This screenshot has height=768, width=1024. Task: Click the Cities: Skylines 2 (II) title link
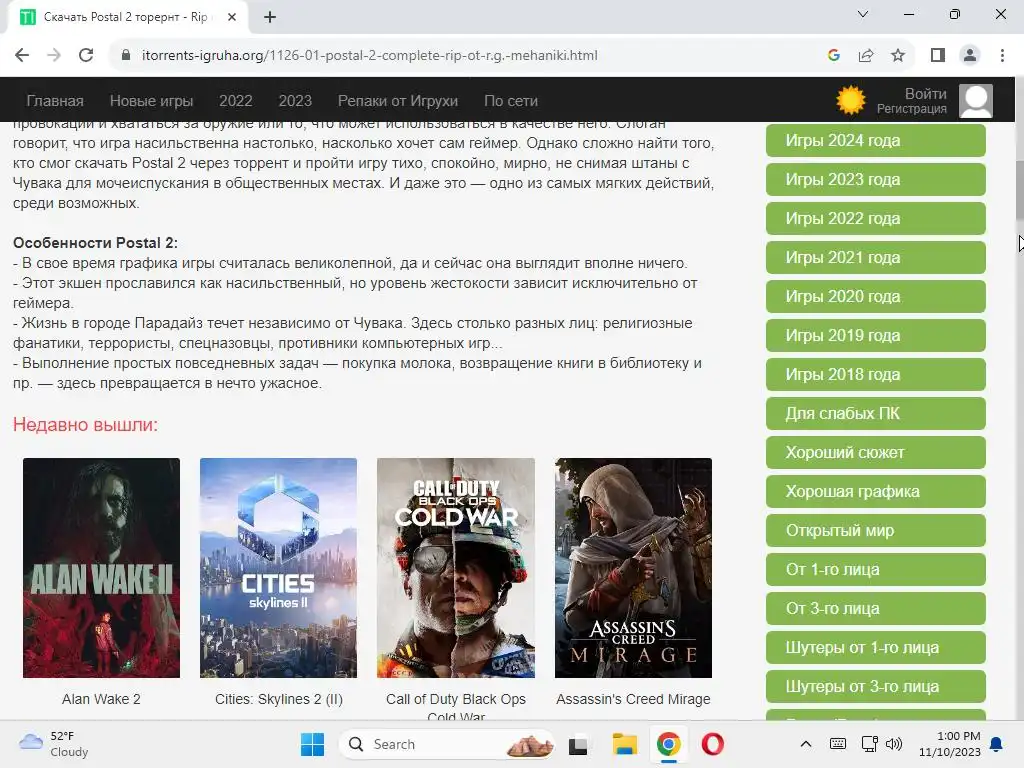pyautogui.click(x=279, y=699)
